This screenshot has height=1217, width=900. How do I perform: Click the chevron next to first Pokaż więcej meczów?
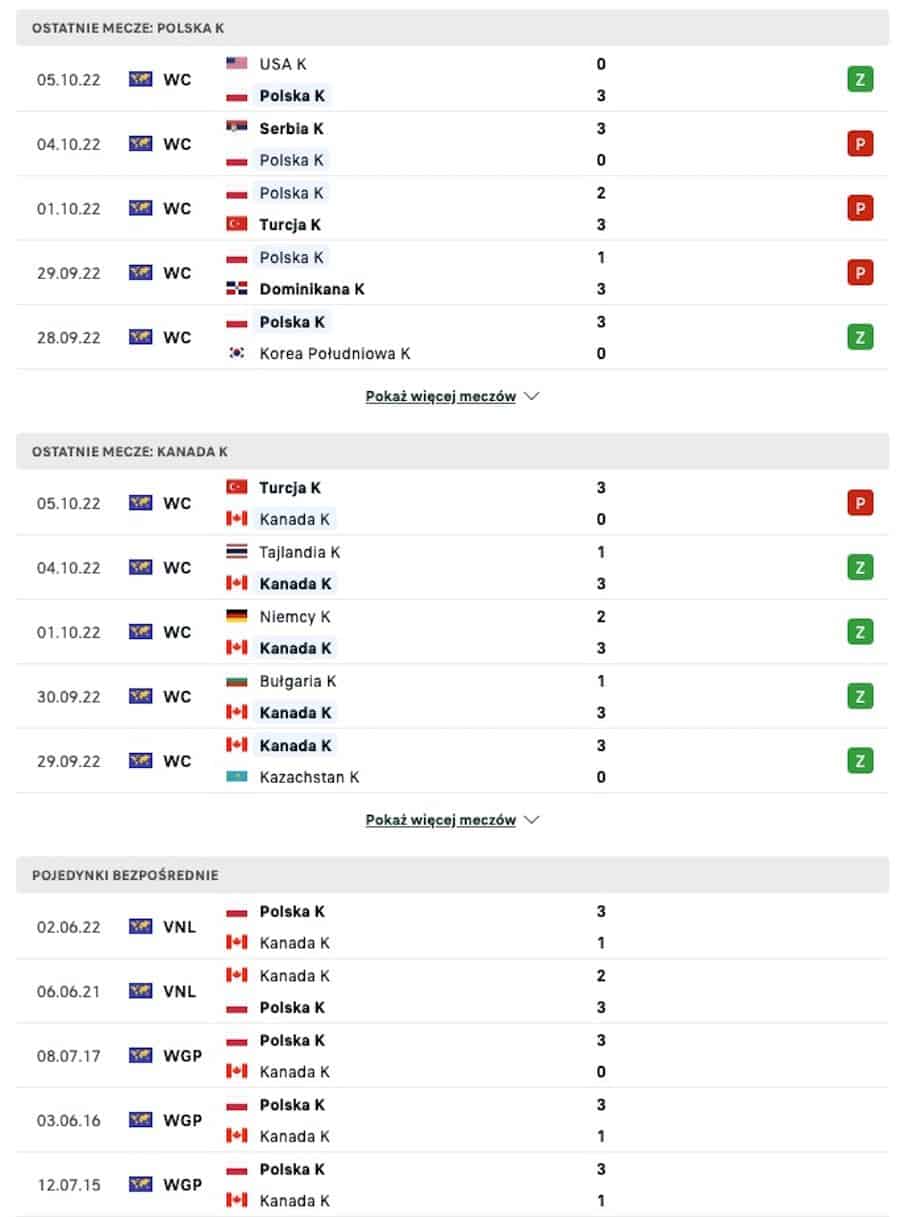coord(532,396)
